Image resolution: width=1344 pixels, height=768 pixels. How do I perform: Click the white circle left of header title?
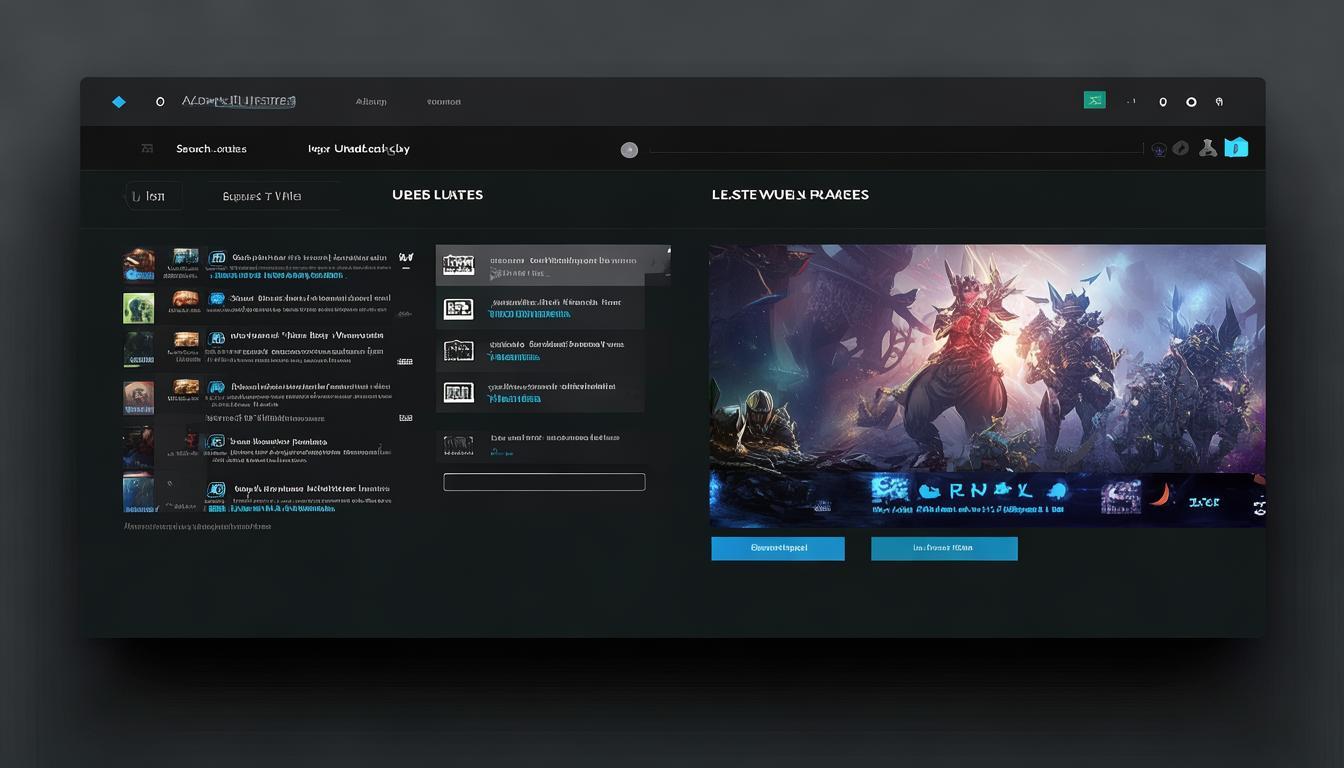pos(160,102)
